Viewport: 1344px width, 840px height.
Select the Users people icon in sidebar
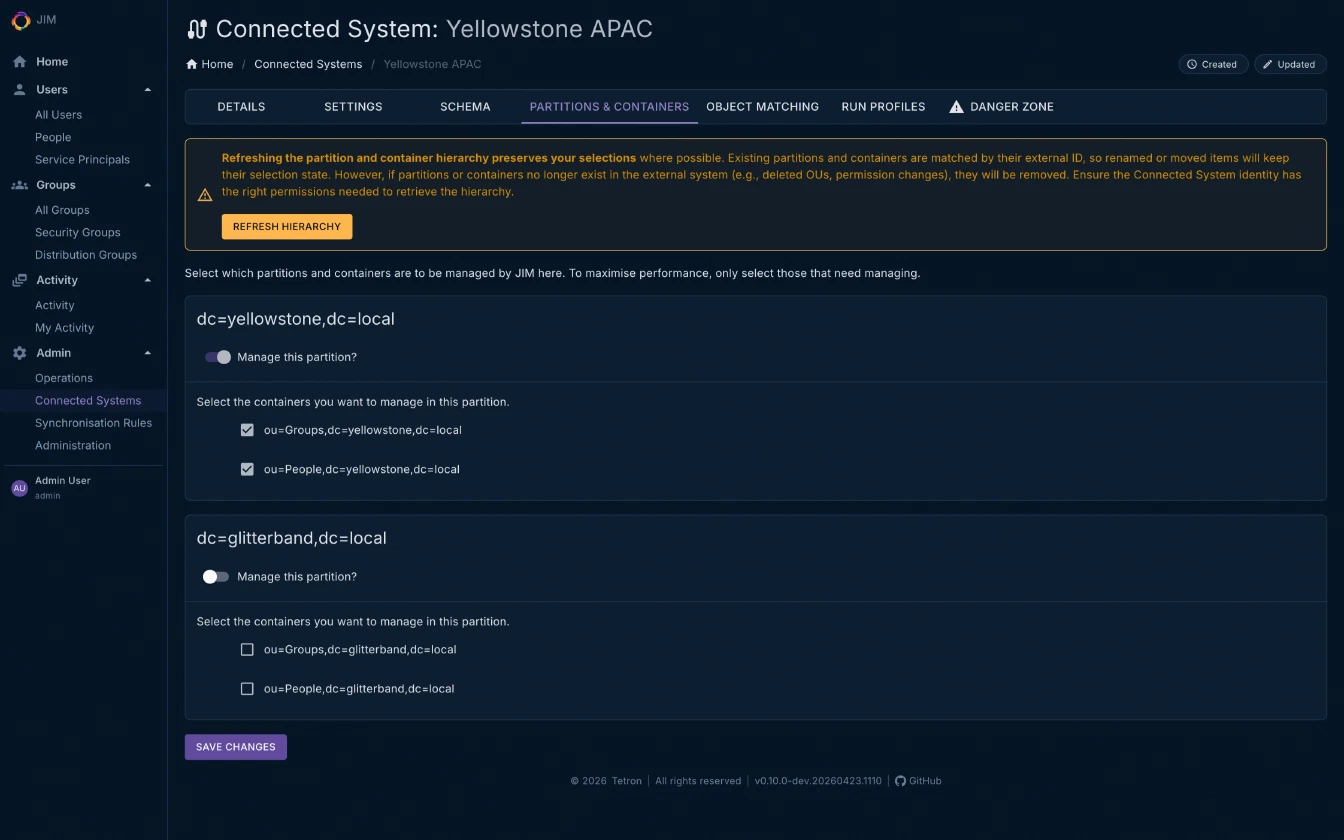(x=17, y=89)
